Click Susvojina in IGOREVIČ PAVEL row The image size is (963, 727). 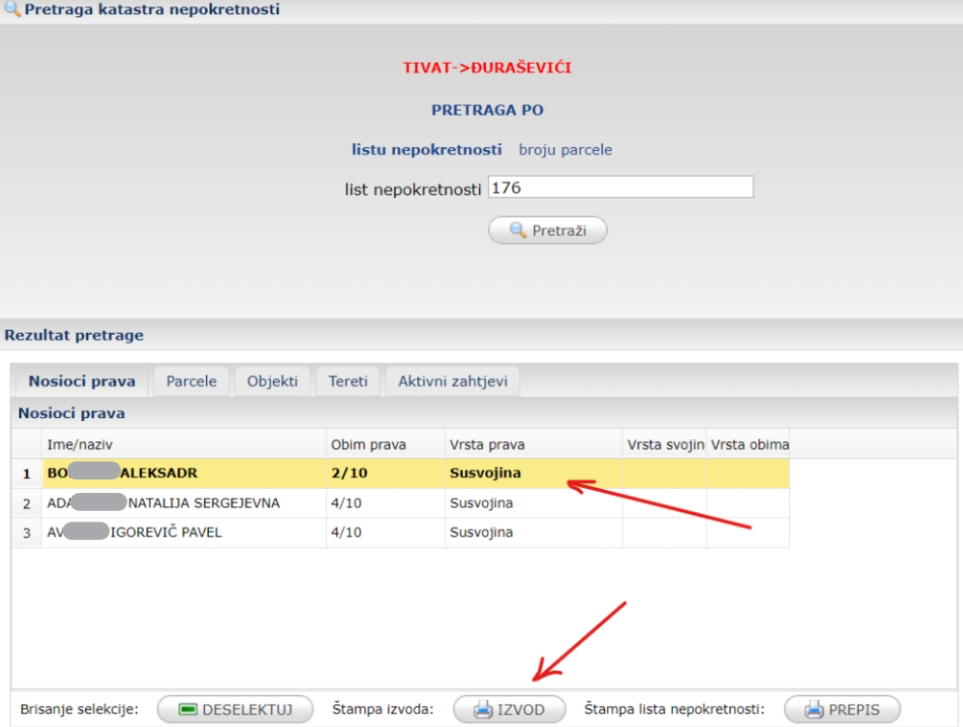(x=534, y=532)
